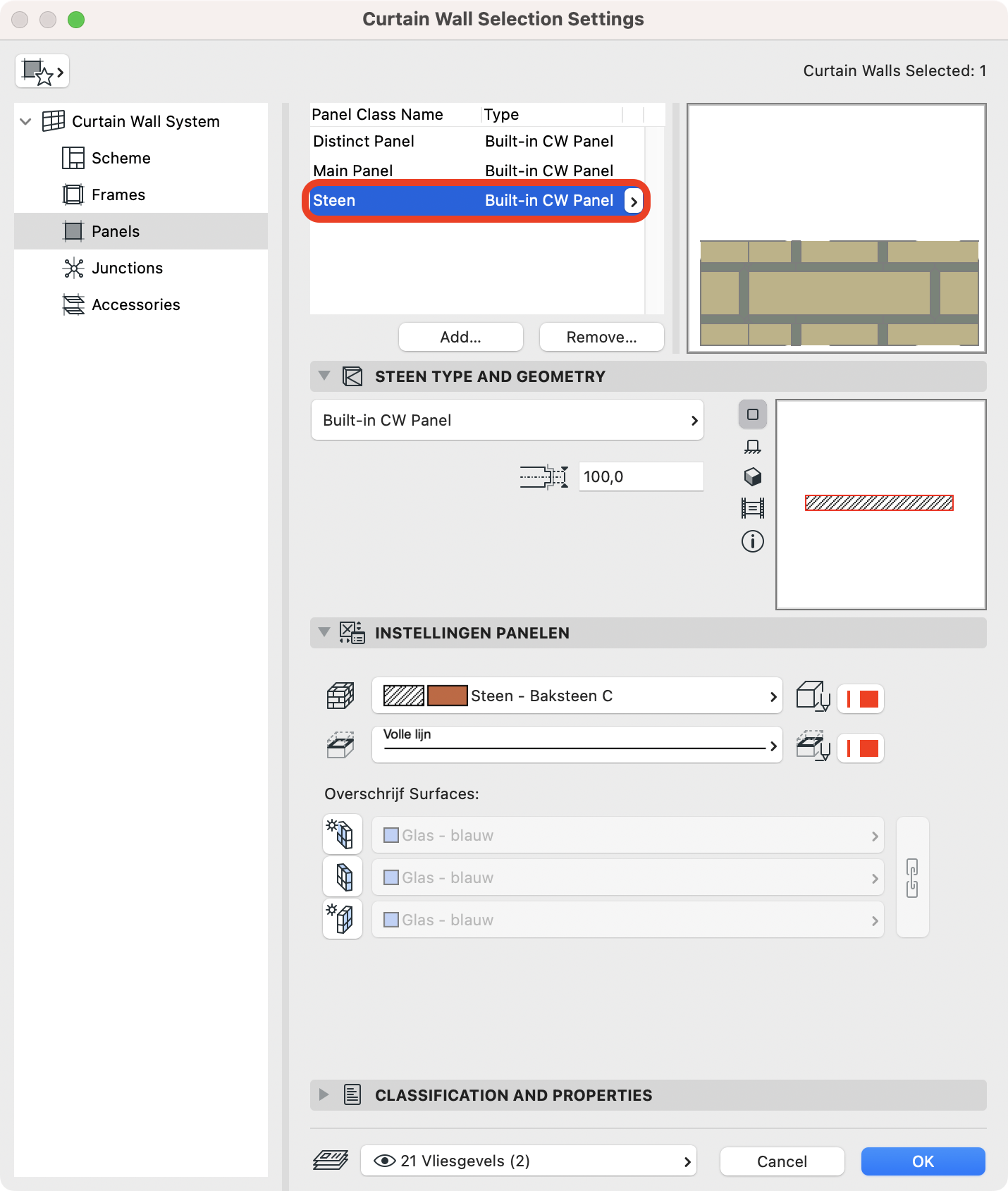Viewport: 1008px width, 1191px height.
Task: Click the cut line pen icon
Action: [813, 696]
